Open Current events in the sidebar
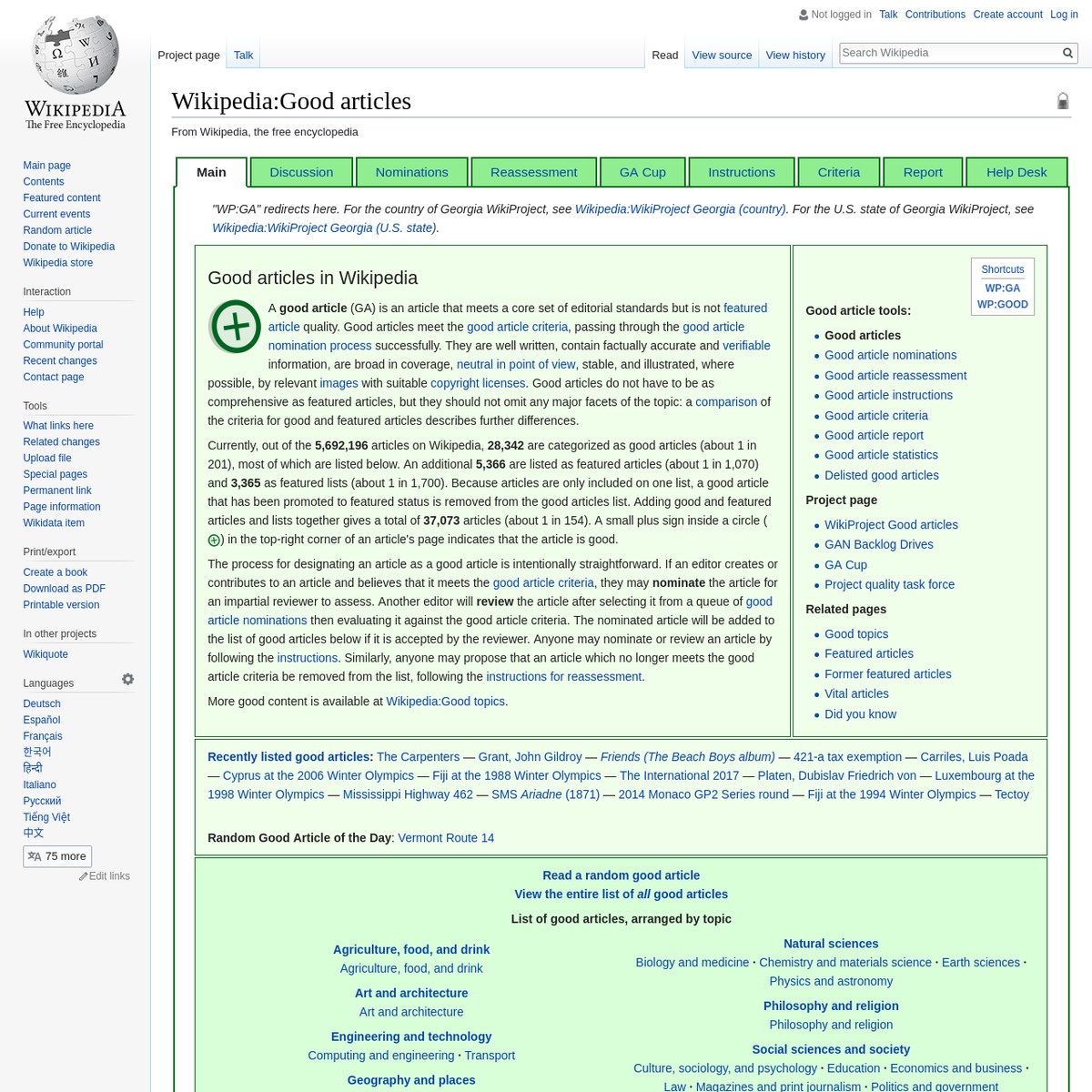This screenshot has width=1092, height=1092. pyautogui.click(x=56, y=215)
